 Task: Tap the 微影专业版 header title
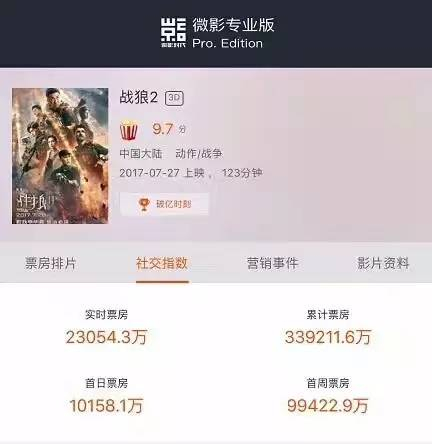click(x=233, y=25)
